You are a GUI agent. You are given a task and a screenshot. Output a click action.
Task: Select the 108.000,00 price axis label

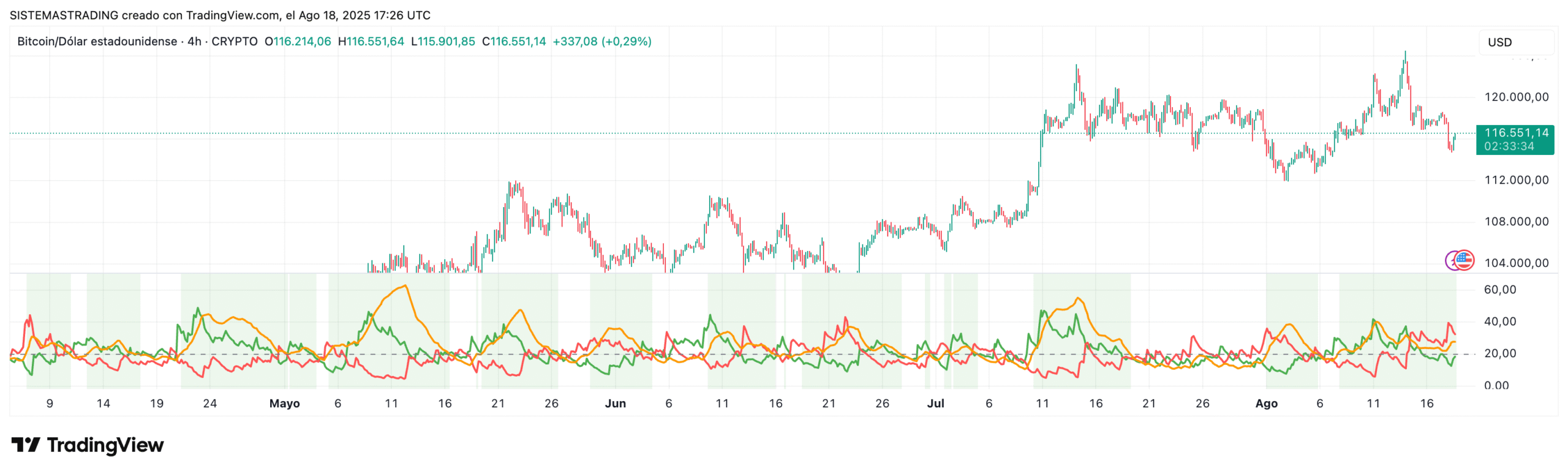click(x=1516, y=222)
